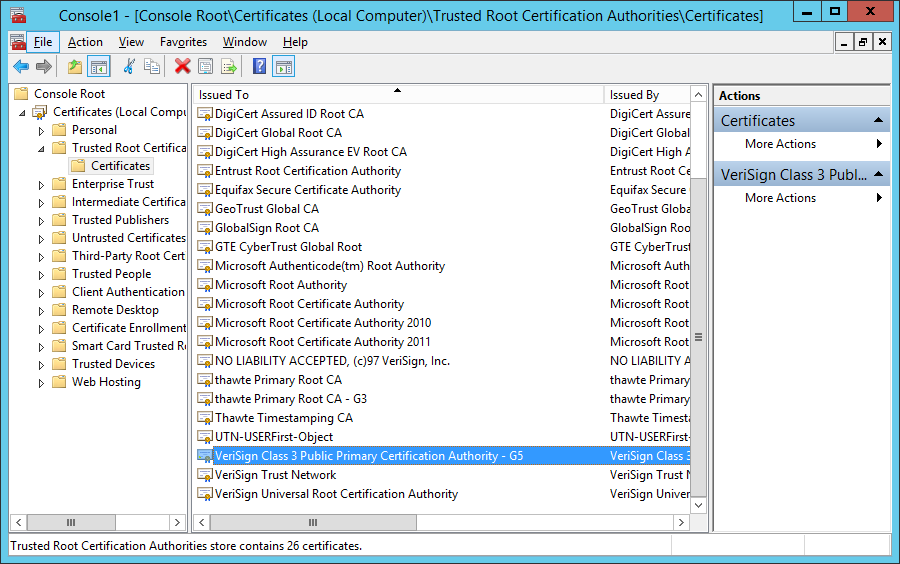Image resolution: width=900 pixels, height=564 pixels.
Task: Select Microsoft Root Certificate Authority 2011 row
Action: (x=443, y=342)
